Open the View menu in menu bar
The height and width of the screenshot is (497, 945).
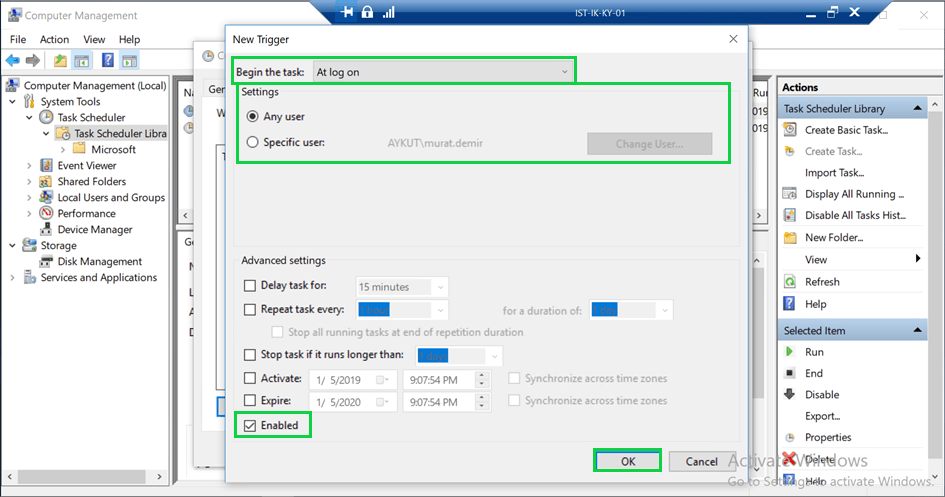(94, 39)
